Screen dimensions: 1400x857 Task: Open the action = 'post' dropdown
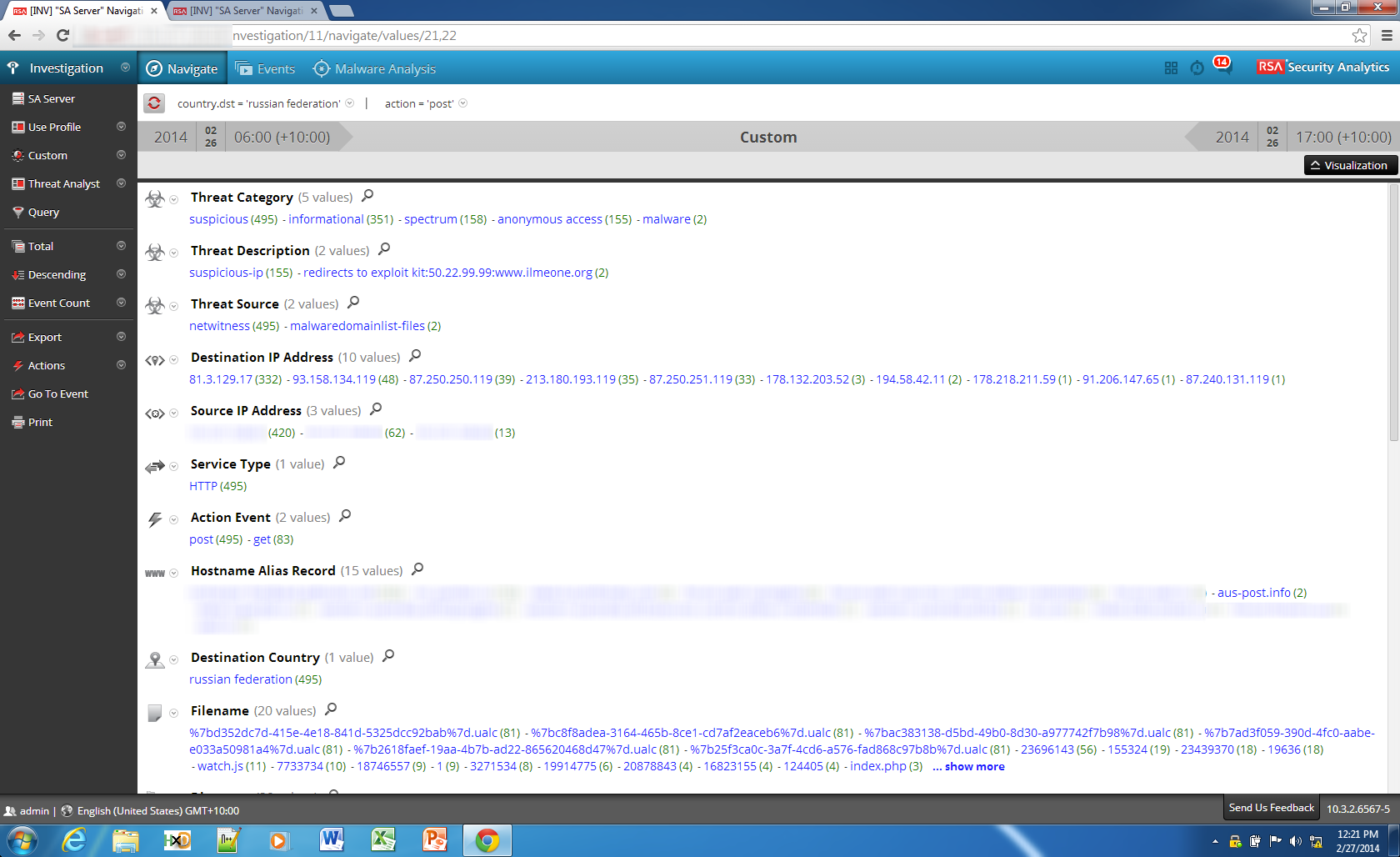pyautogui.click(x=464, y=103)
